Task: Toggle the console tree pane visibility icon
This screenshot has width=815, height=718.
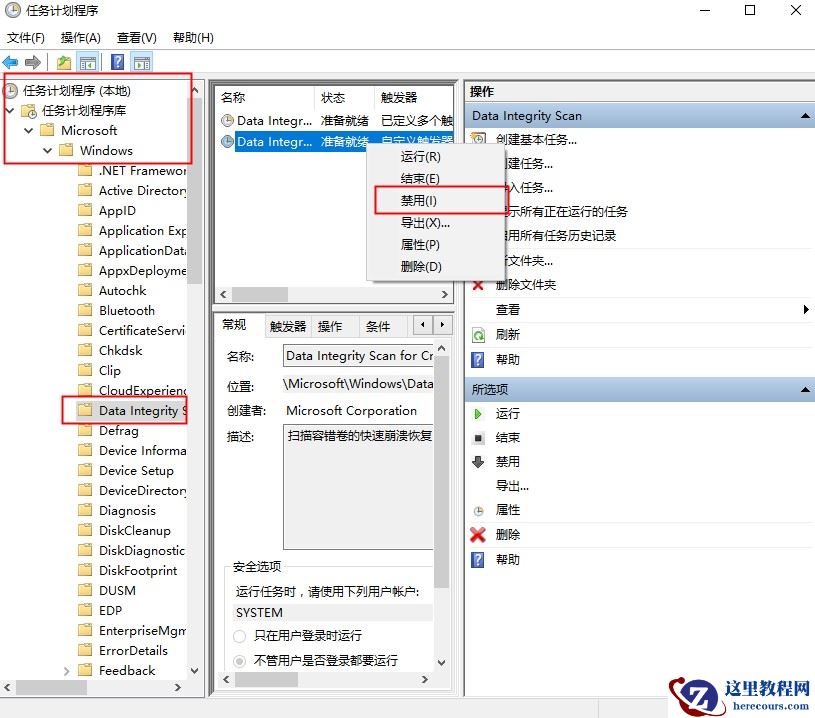Action: pyautogui.click(x=88, y=61)
